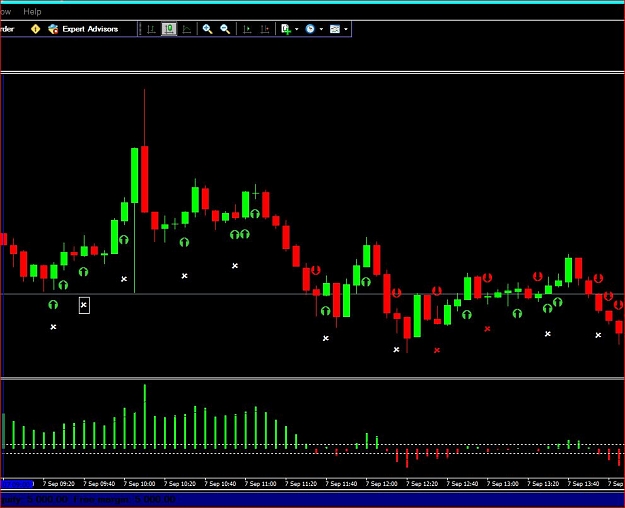This screenshot has width=625, height=508.
Task: Click the 7 Sep 10:40 time label
Action: point(220,484)
